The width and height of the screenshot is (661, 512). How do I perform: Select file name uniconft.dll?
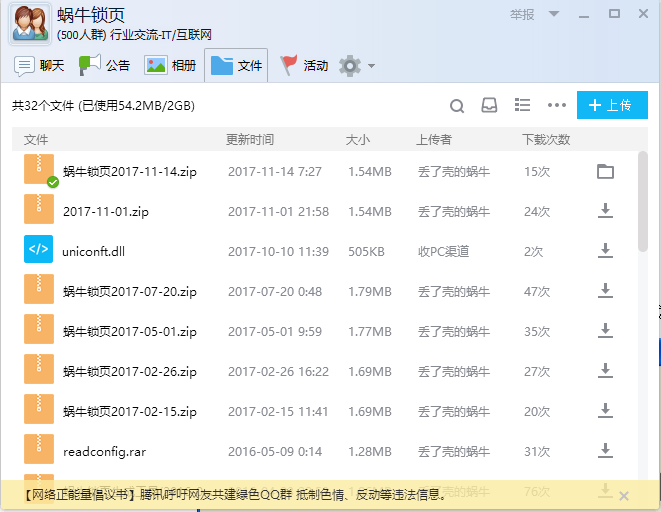[94, 252]
